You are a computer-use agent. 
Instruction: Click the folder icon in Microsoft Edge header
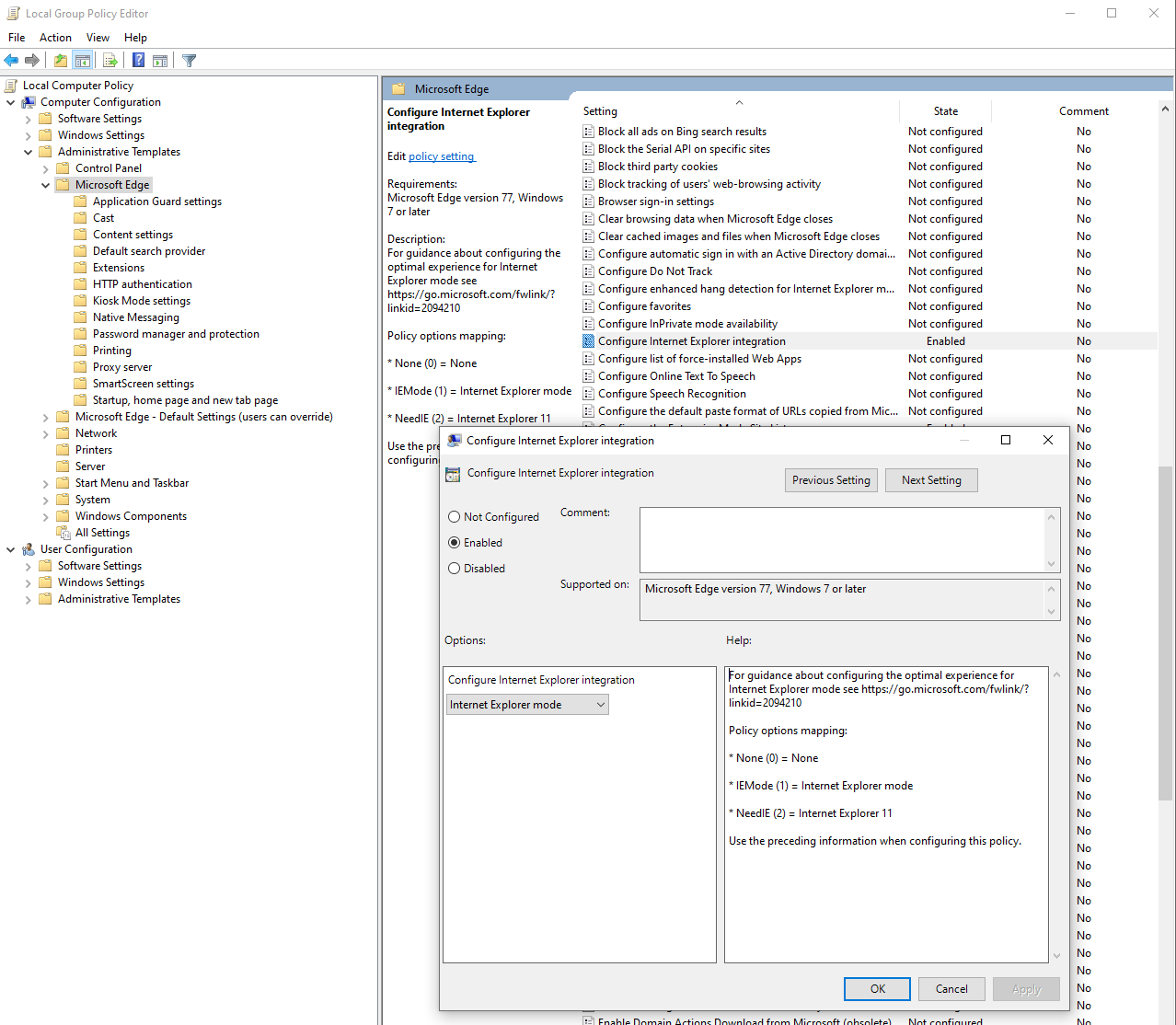[x=398, y=89]
